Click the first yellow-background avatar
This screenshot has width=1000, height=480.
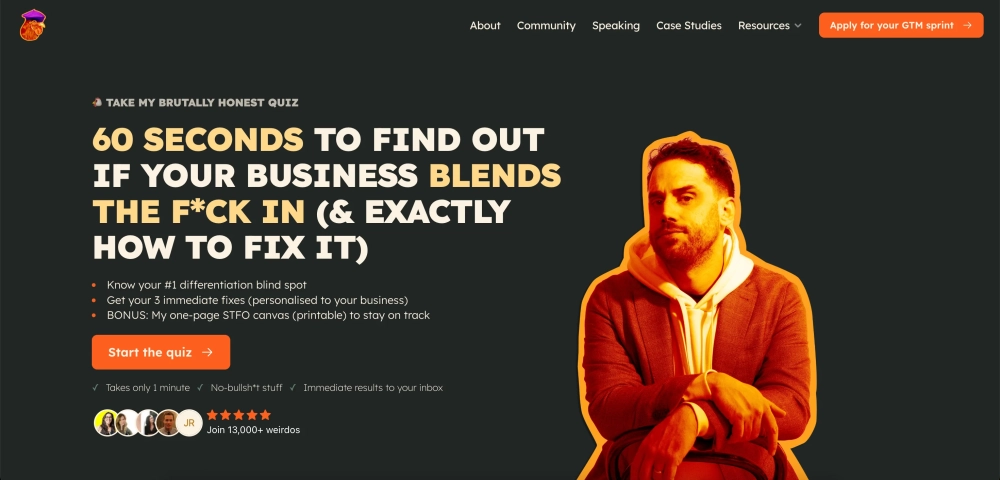[107, 423]
